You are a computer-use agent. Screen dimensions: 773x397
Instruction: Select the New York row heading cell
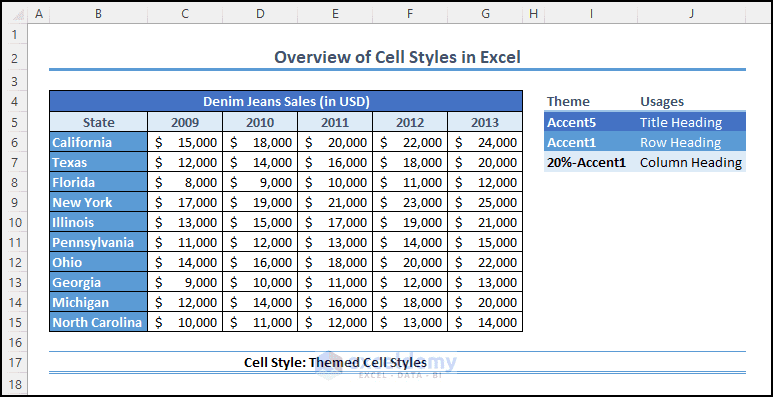tap(99, 202)
